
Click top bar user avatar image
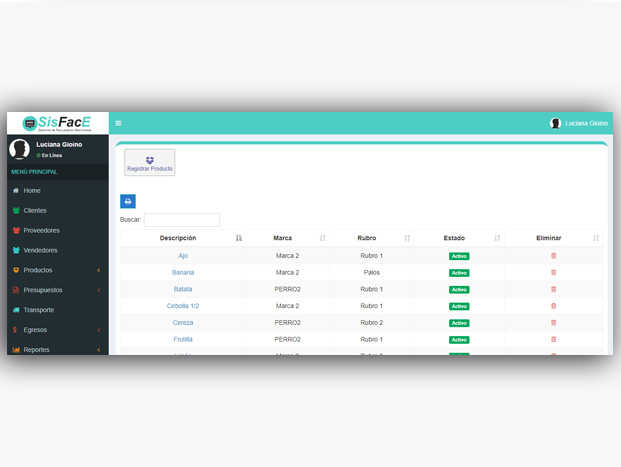coord(555,123)
